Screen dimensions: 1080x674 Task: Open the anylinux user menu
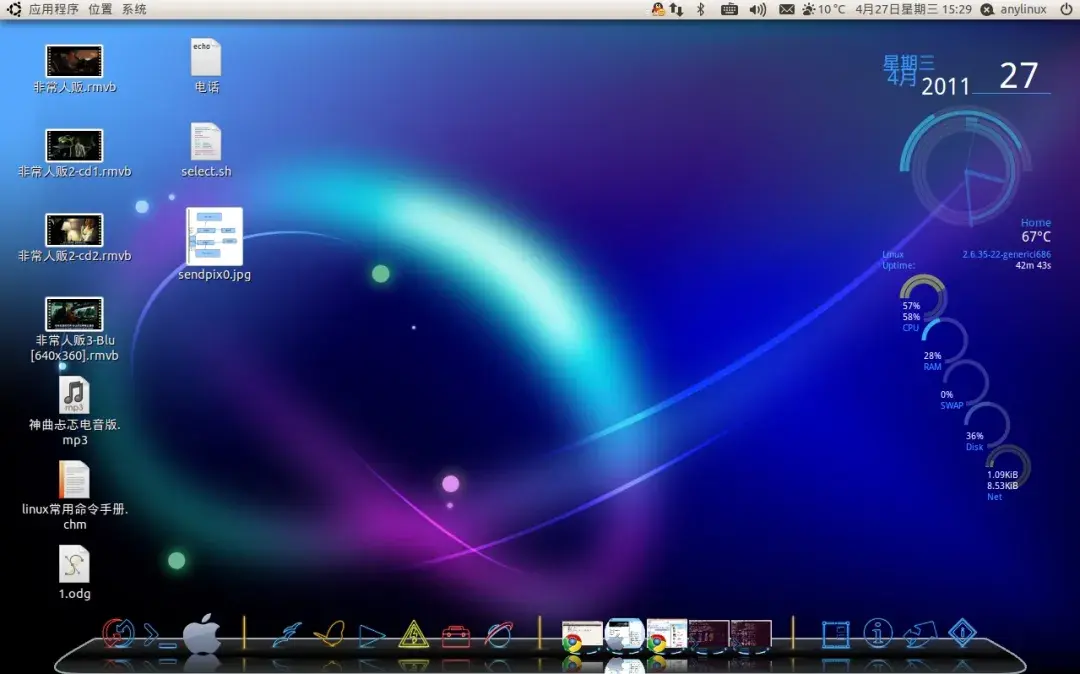point(1014,9)
